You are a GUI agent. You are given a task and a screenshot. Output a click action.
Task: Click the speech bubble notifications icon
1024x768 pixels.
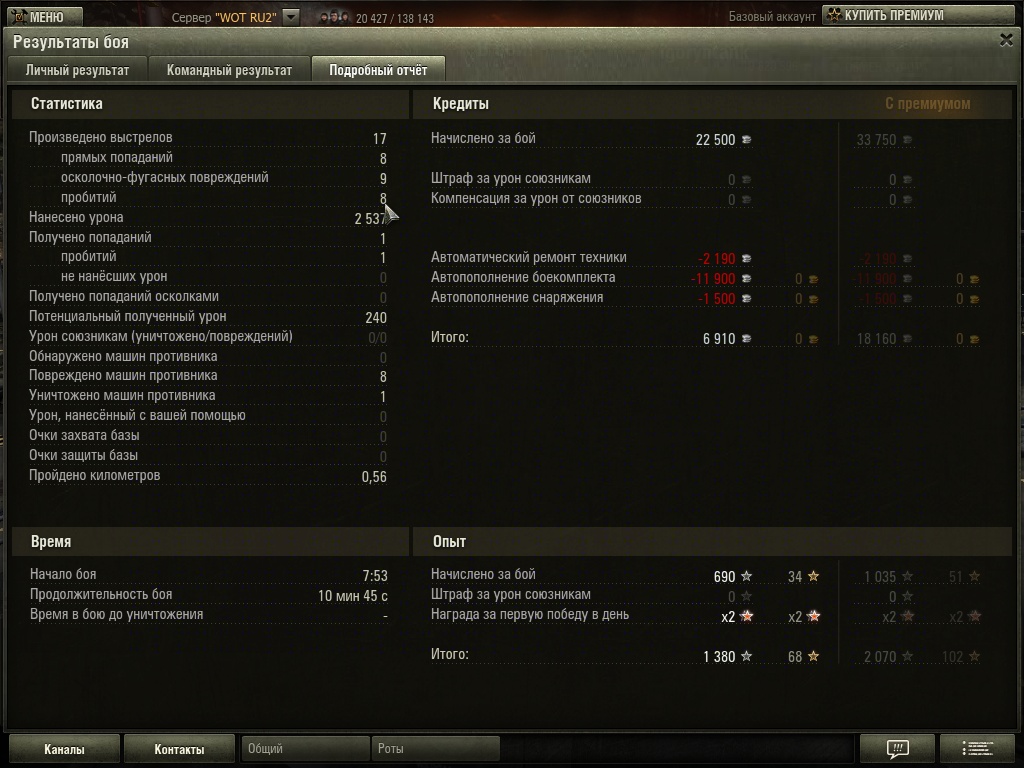point(897,748)
